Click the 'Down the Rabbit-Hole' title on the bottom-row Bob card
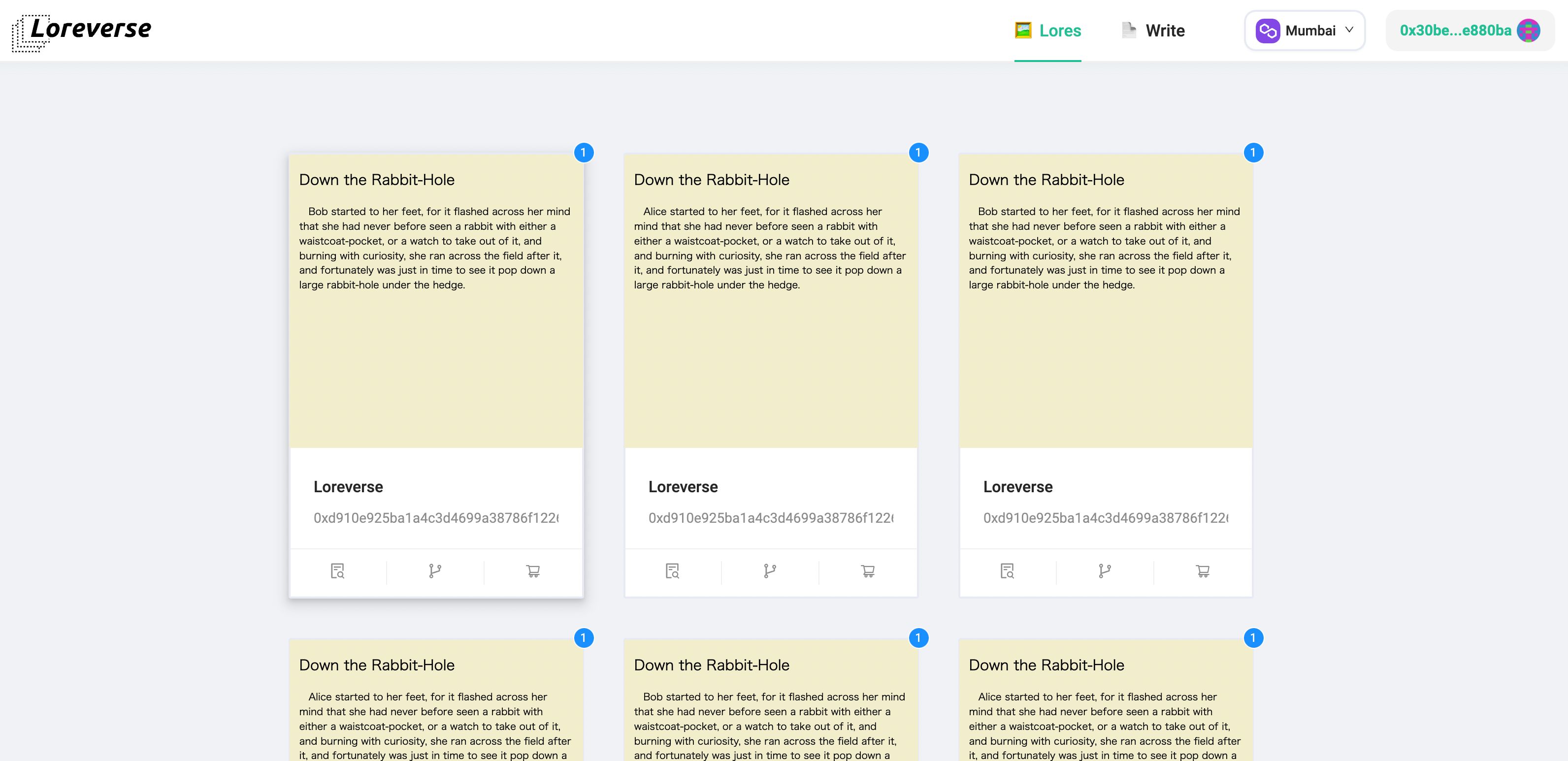Image resolution: width=1568 pixels, height=761 pixels. [712, 665]
